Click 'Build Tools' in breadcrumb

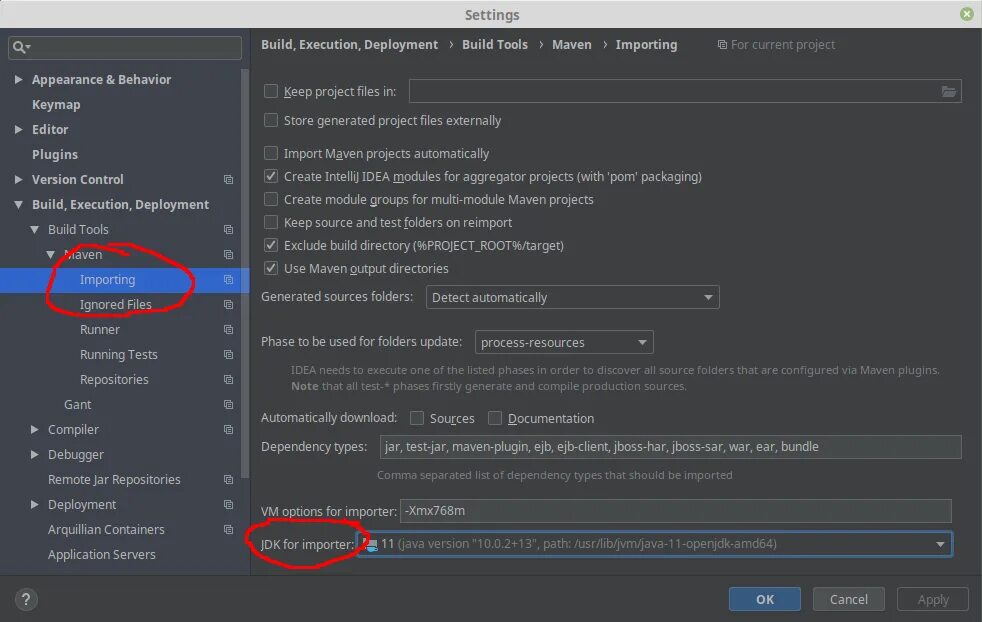tap(495, 44)
